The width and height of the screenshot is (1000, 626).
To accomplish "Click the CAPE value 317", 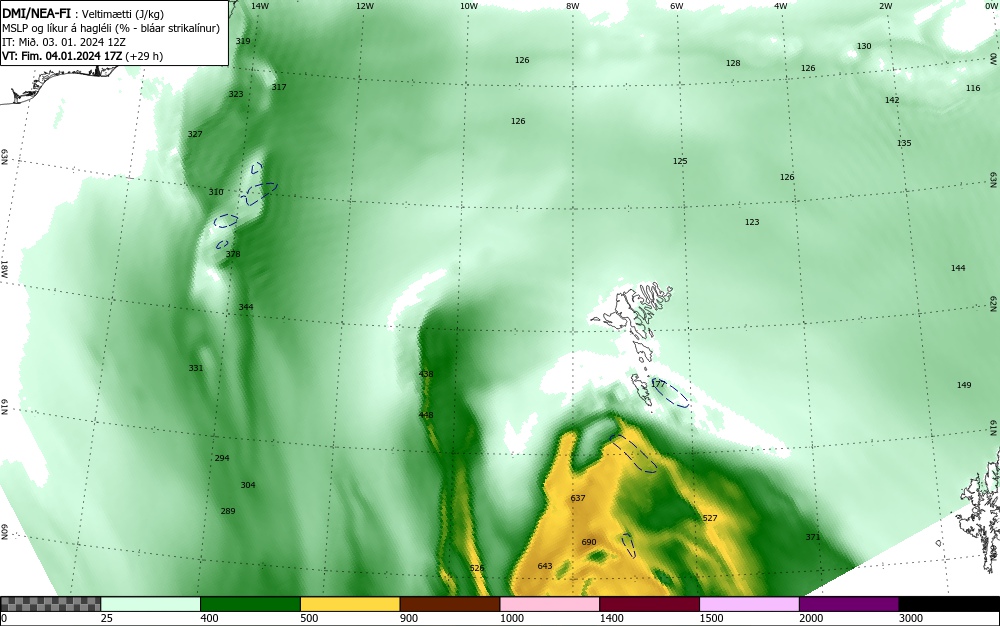I will [x=279, y=87].
